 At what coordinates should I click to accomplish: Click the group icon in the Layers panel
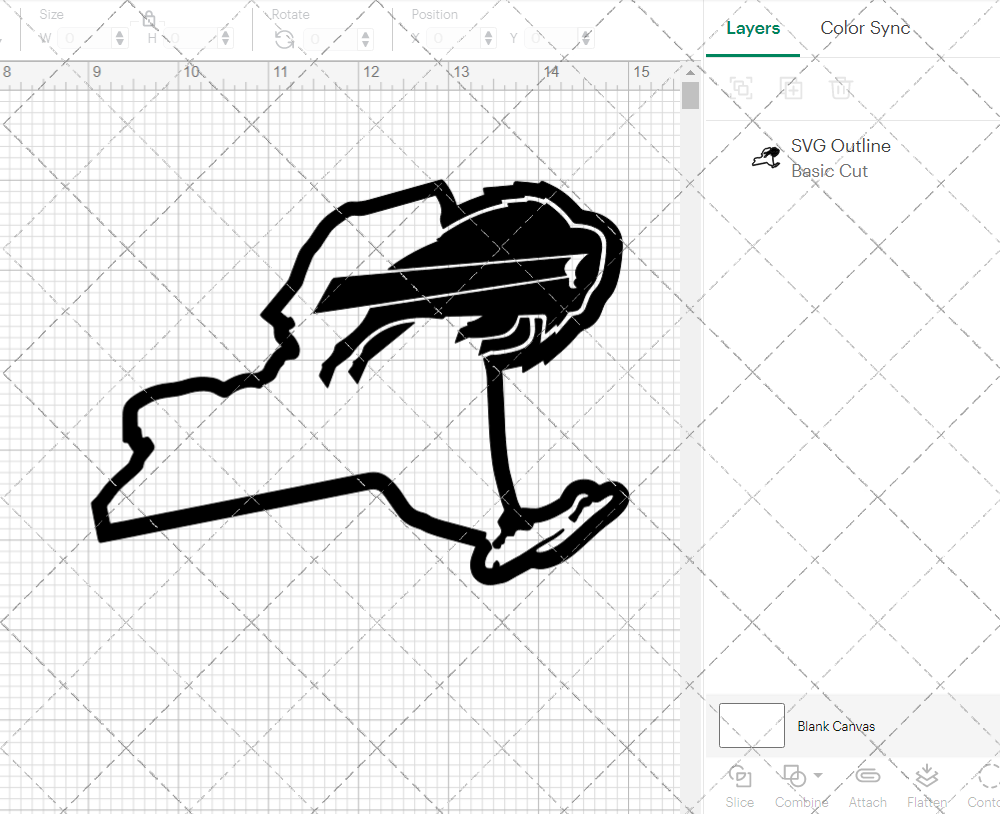tap(741, 88)
